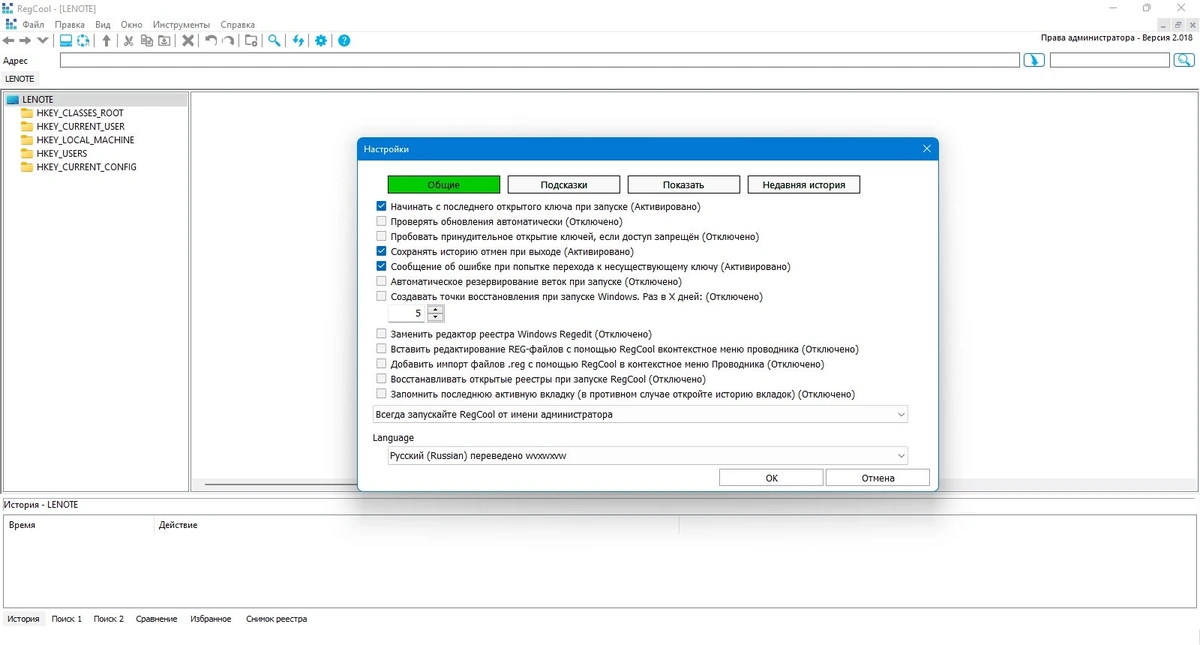Select HKEY_CURRENT_USER in the tree
This screenshot has height=645, width=1200.
click(80, 127)
